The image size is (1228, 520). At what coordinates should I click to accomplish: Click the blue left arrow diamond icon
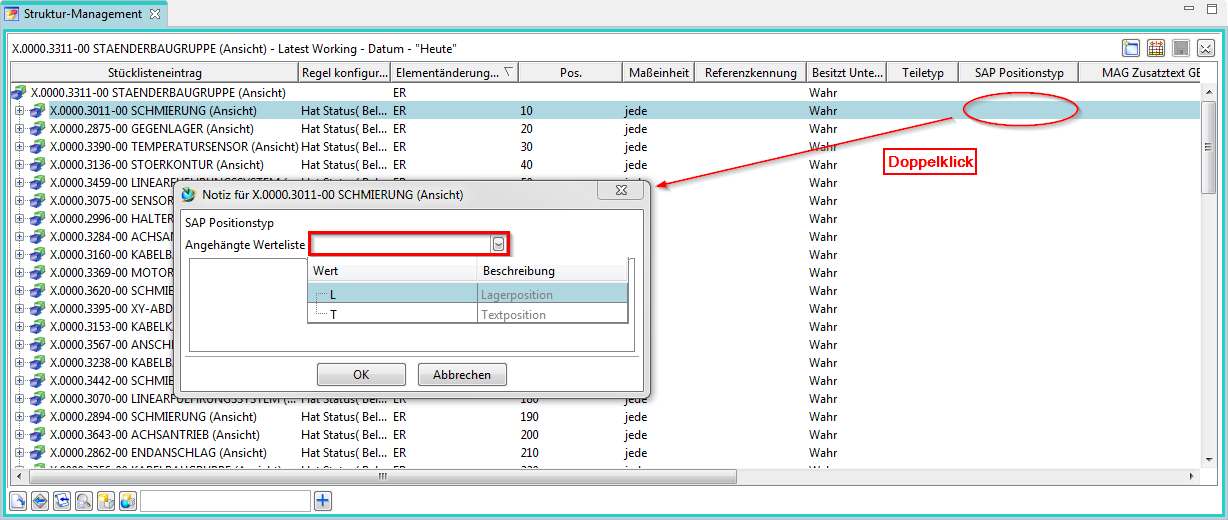[39, 500]
